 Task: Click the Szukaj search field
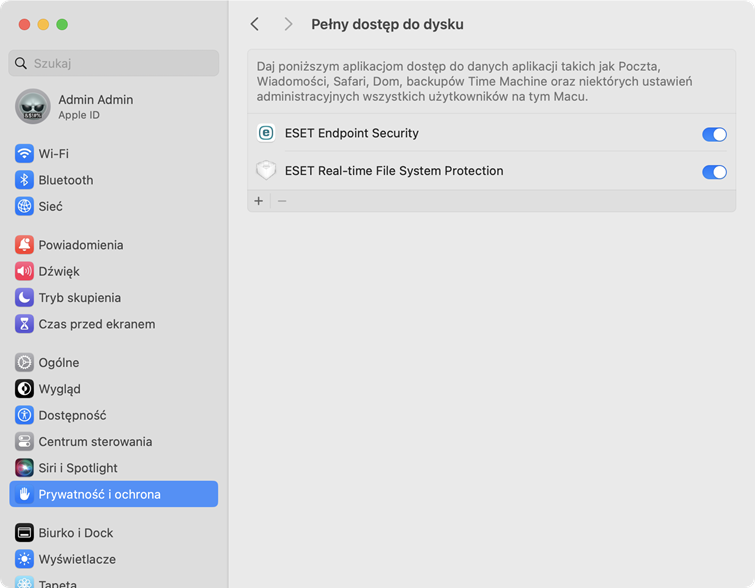[113, 63]
